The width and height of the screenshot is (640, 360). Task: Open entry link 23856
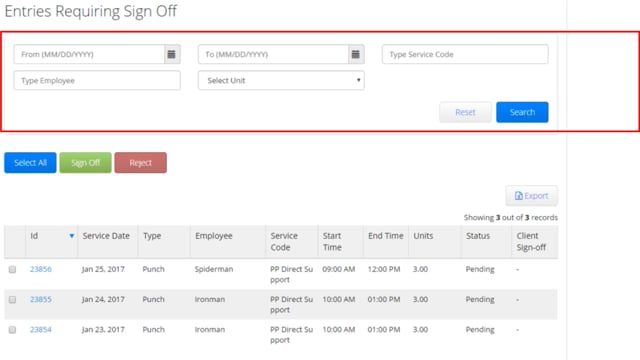[x=41, y=269]
